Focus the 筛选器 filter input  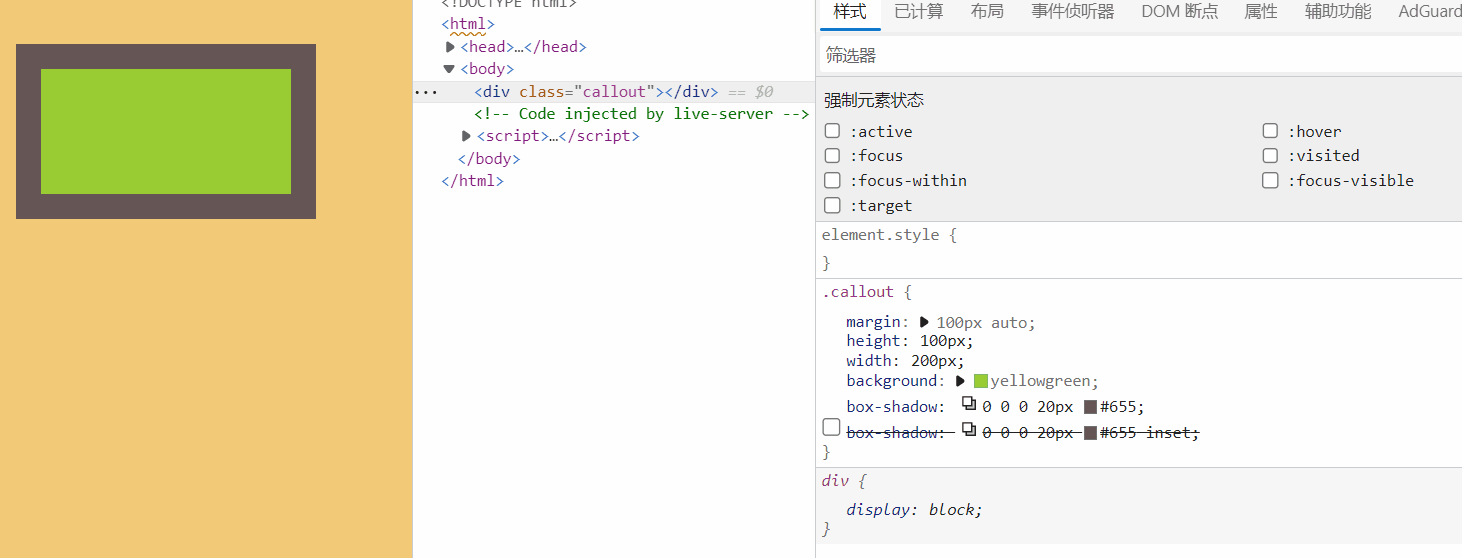point(1139,56)
